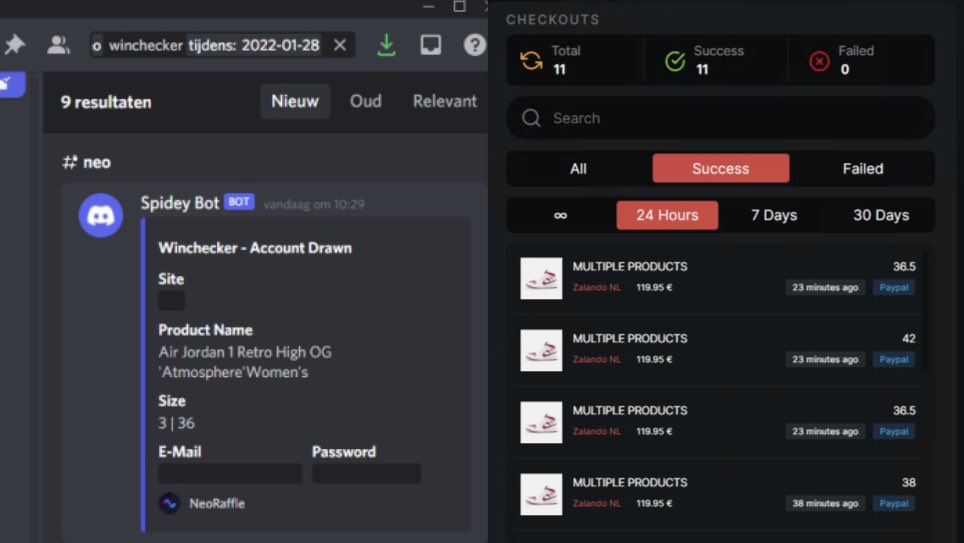Select Winchecker - Account Drawn title
Viewport: 964px width, 543px height.
point(255,248)
